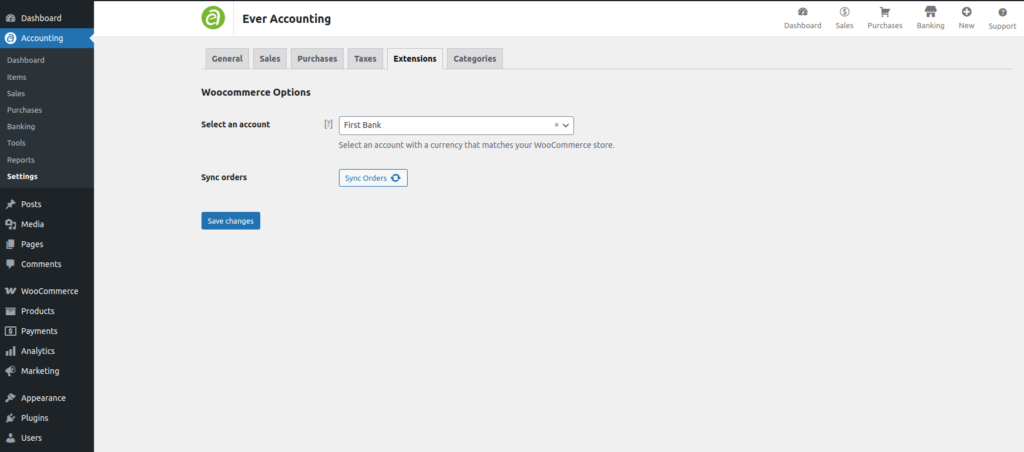Switch to the Purchases settings tab

tap(317, 59)
